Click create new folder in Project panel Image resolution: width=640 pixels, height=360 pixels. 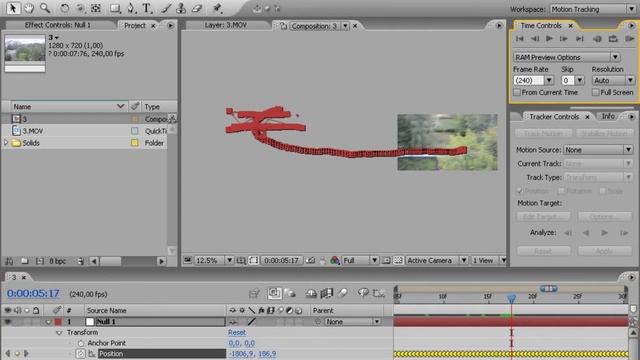(x=24, y=261)
